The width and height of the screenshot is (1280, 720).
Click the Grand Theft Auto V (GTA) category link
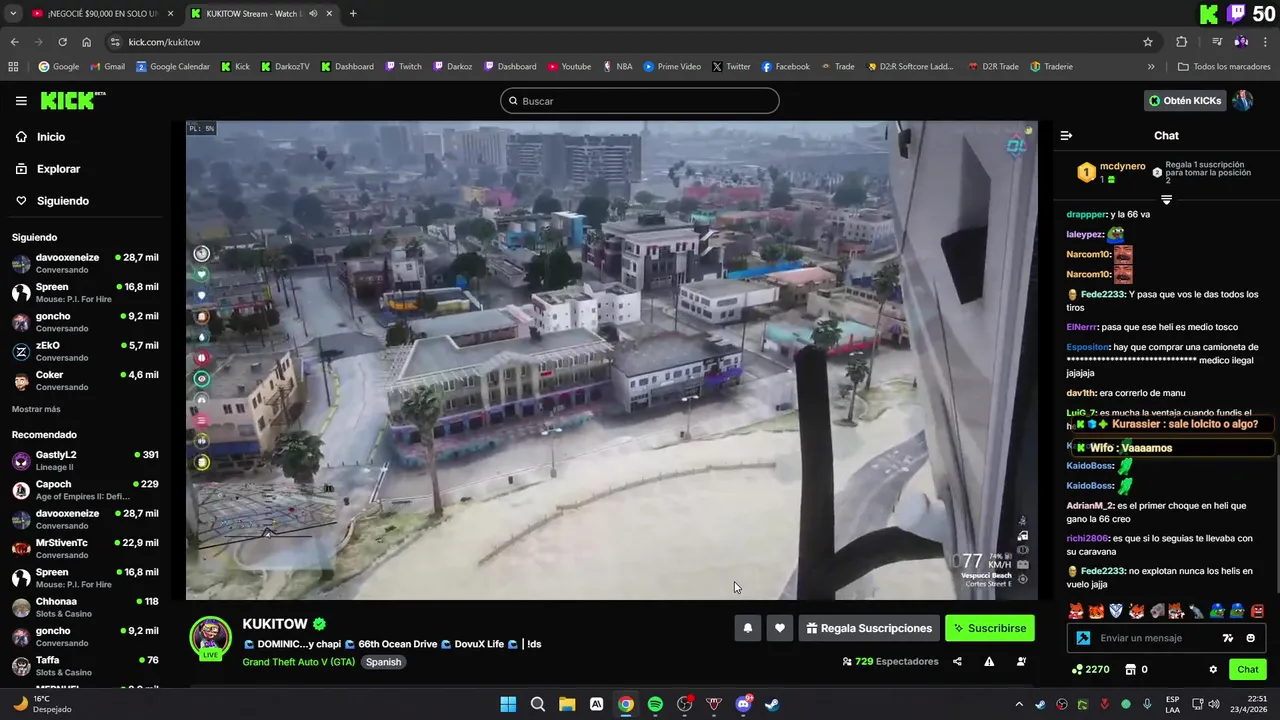coord(298,662)
